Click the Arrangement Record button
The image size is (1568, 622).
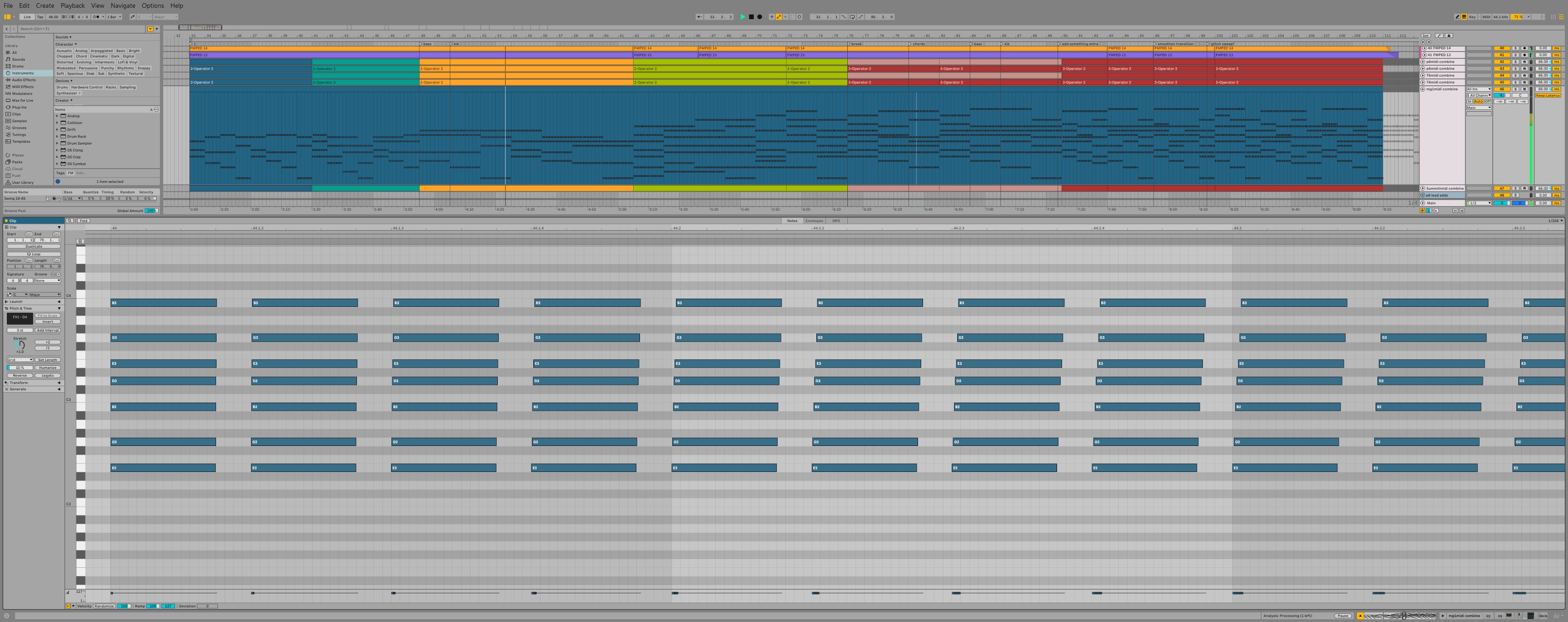click(x=760, y=17)
